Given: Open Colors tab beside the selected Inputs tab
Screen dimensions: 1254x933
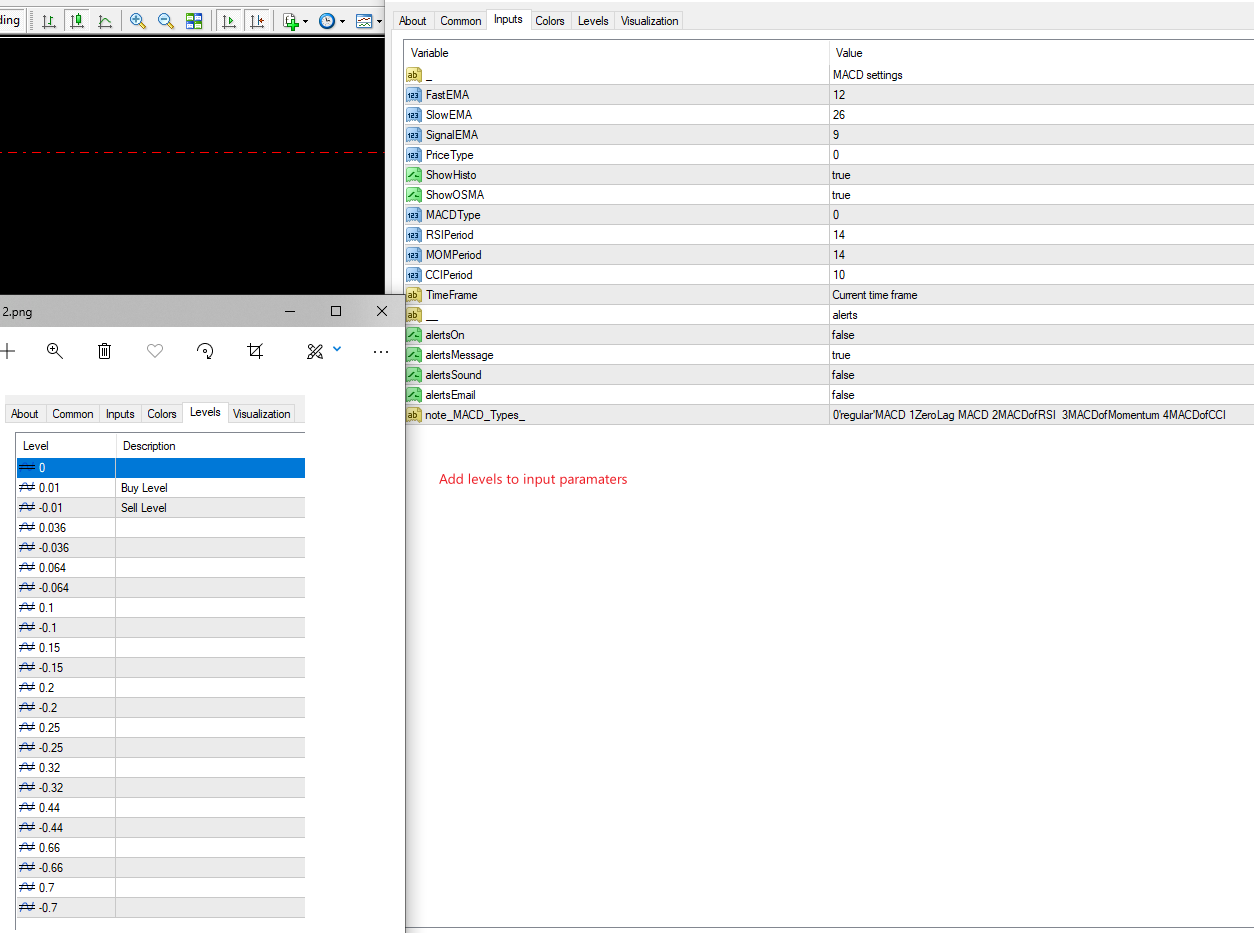Looking at the screenshot, I should click(x=550, y=21).
